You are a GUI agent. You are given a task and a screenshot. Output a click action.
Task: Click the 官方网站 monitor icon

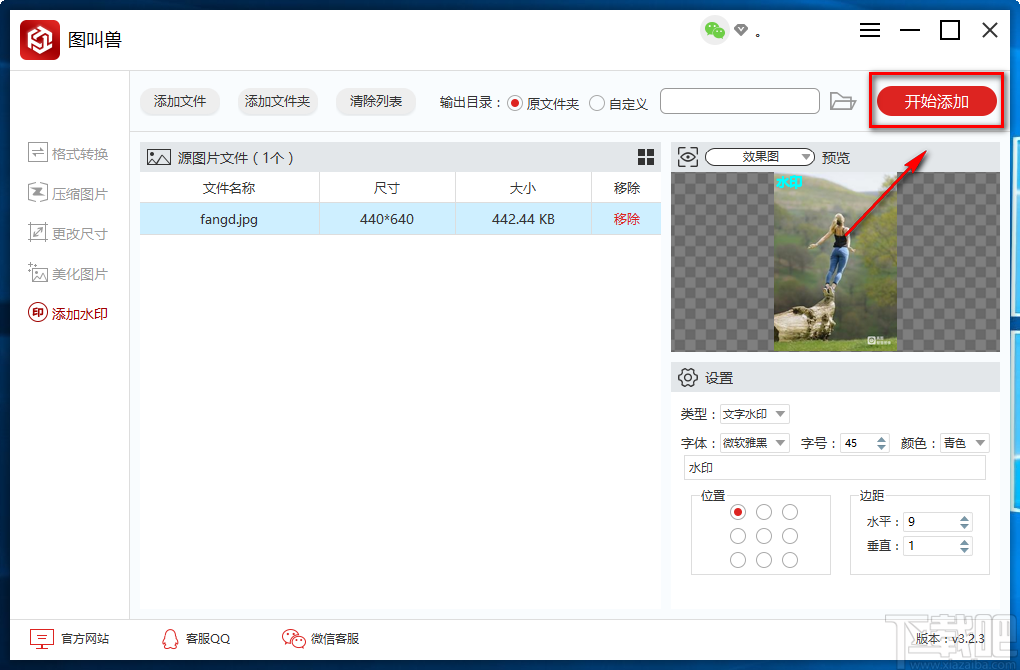pos(42,639)
